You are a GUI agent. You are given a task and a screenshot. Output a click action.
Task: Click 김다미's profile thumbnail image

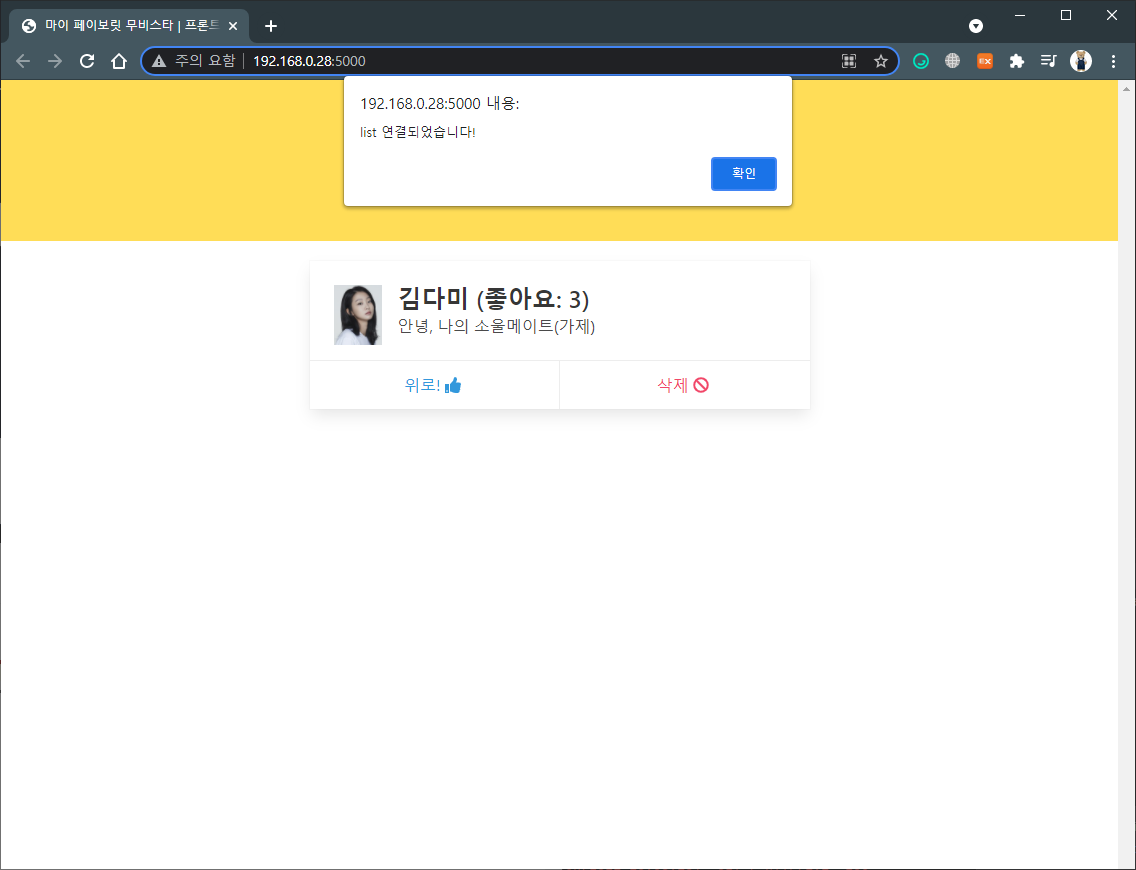(358, 314)
